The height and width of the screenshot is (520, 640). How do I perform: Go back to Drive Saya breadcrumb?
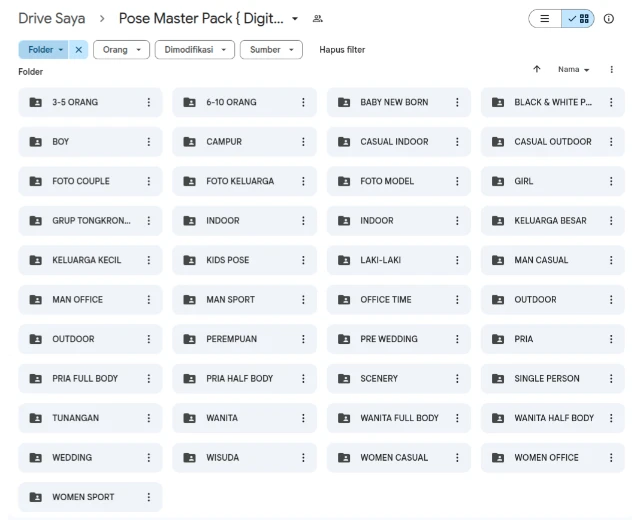pyautogui.click(x=52, y=18)
